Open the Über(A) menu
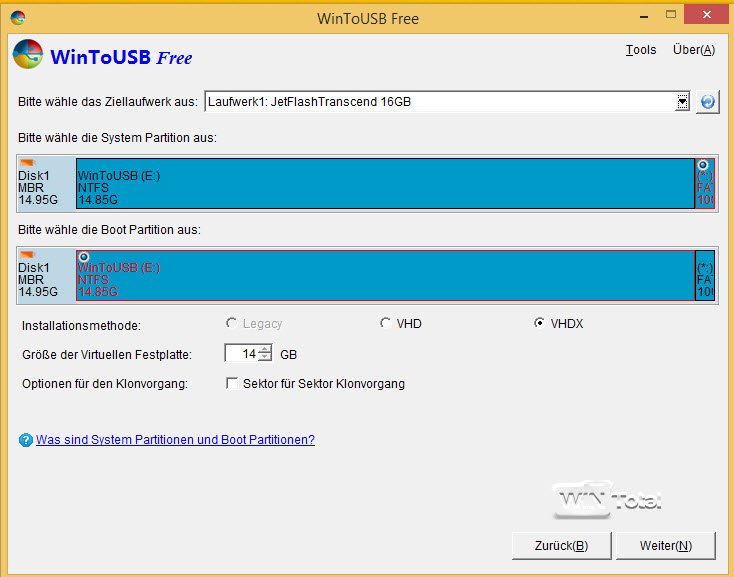The height and width of the screenshot is (577, 734). point(694,50)
